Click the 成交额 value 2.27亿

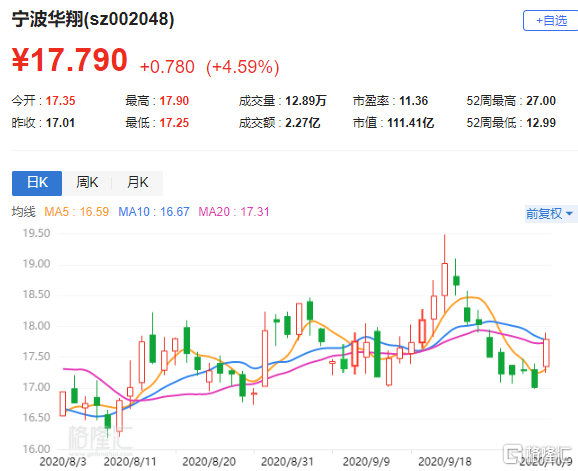303,123
